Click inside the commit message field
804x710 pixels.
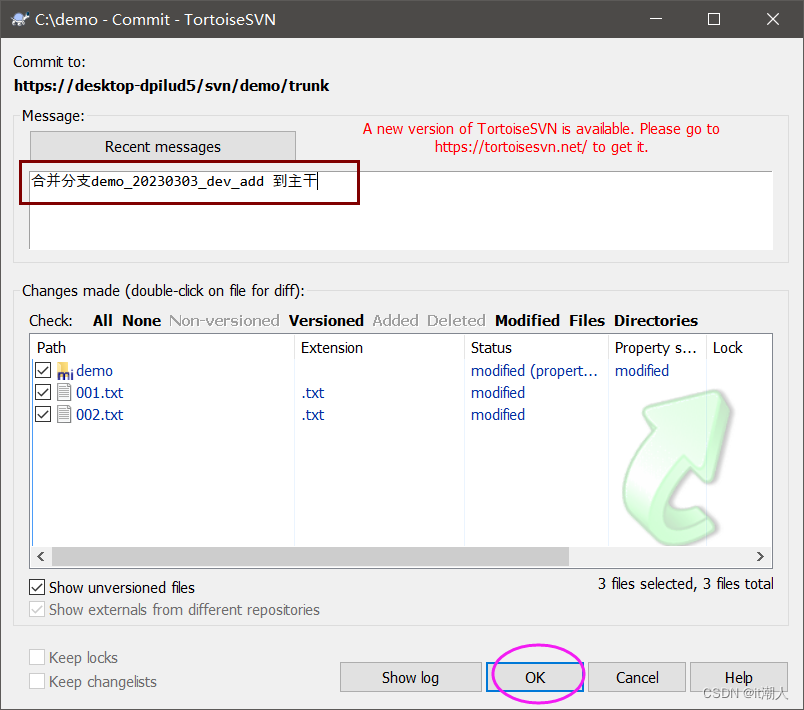[401, 210]
